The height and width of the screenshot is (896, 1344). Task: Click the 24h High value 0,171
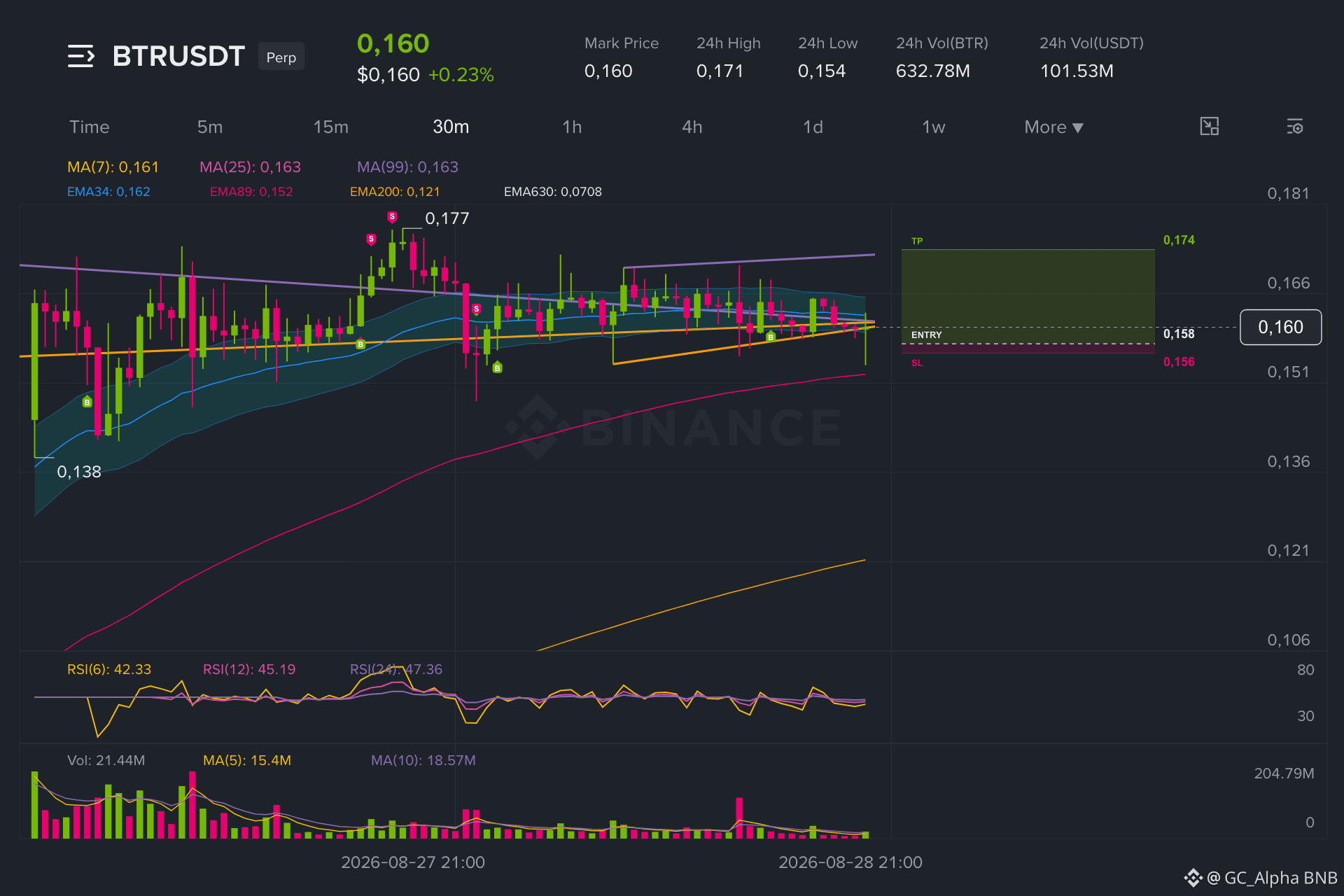click(720, 71)
